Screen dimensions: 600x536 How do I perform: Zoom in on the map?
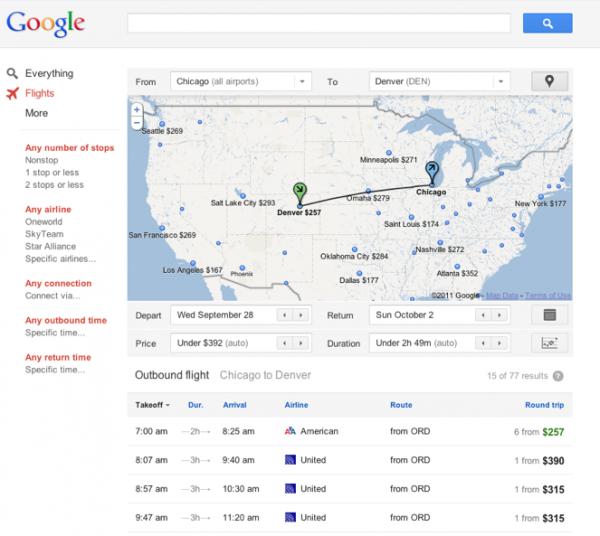pos(137,110)
